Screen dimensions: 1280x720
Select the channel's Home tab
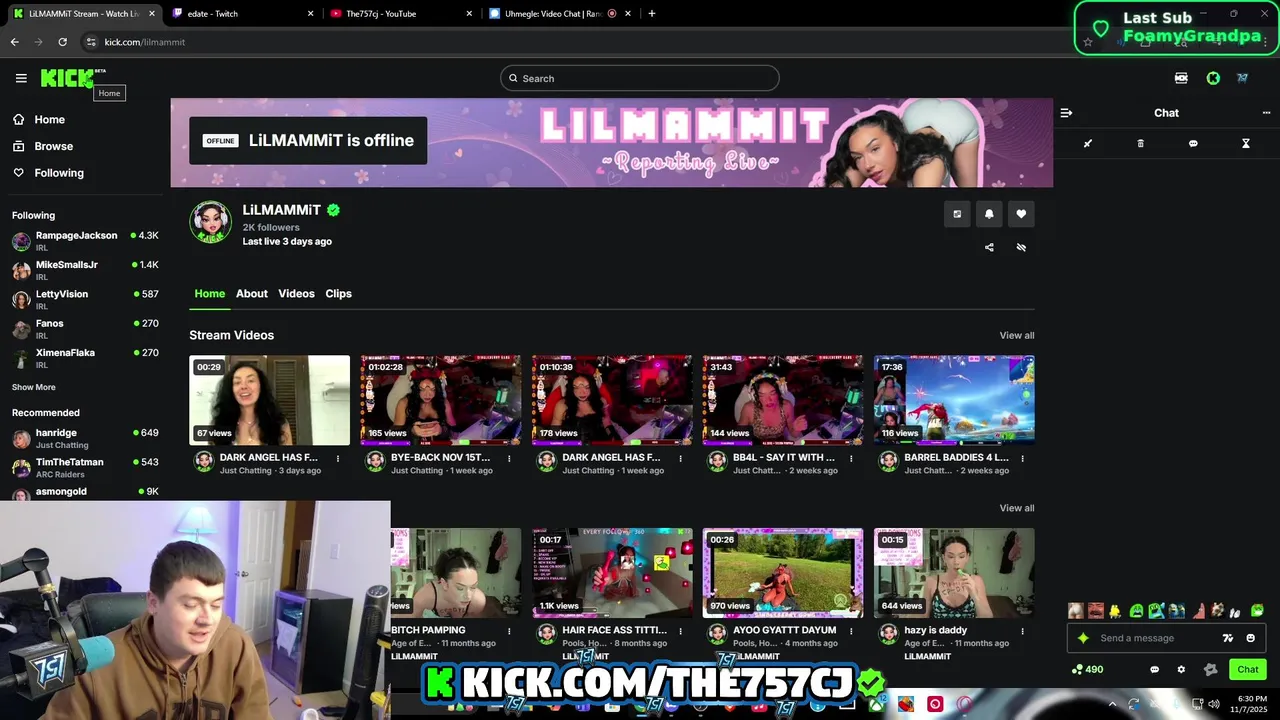tap(210, 294)
